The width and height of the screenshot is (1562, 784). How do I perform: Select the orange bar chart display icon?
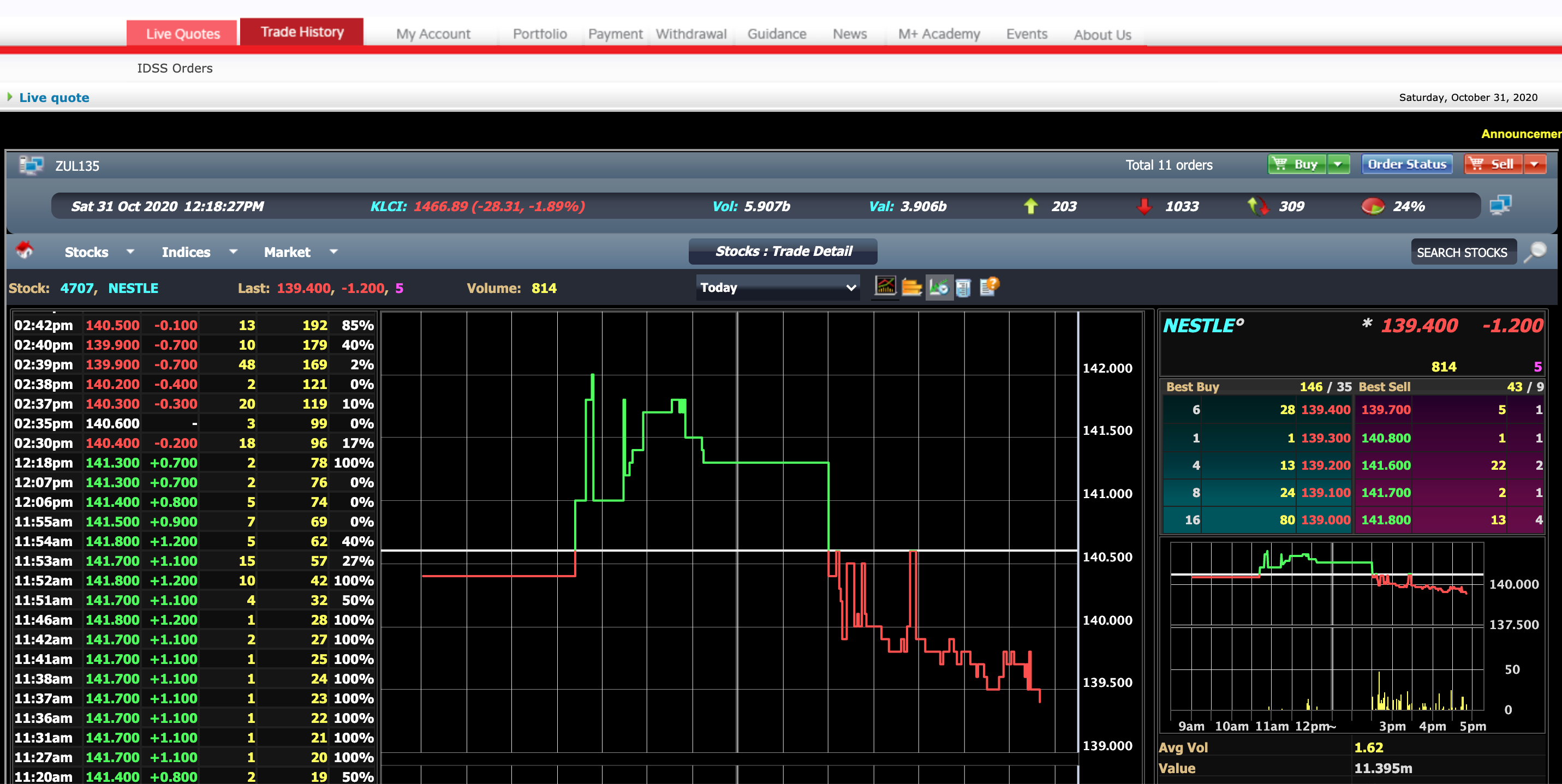[912, 288]
